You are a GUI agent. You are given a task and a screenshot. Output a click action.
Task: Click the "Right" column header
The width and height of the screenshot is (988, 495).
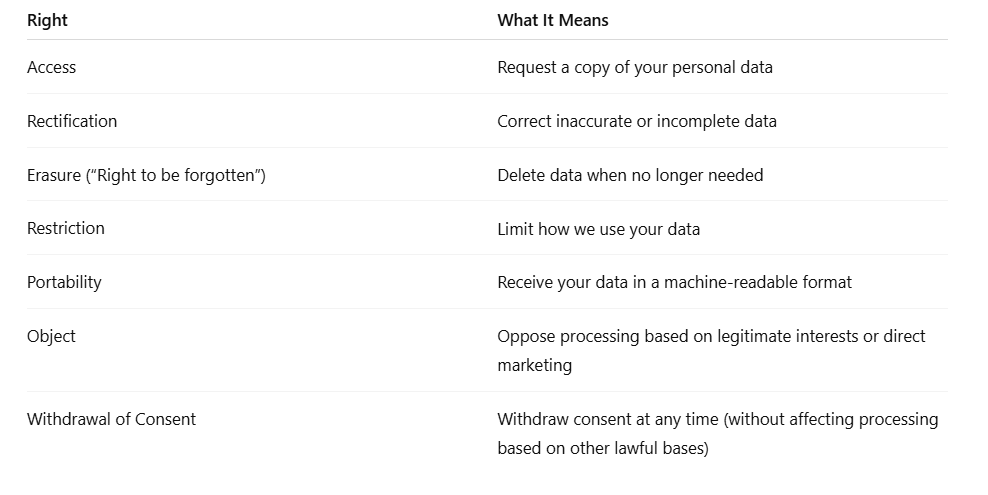[x=47, y=20]
